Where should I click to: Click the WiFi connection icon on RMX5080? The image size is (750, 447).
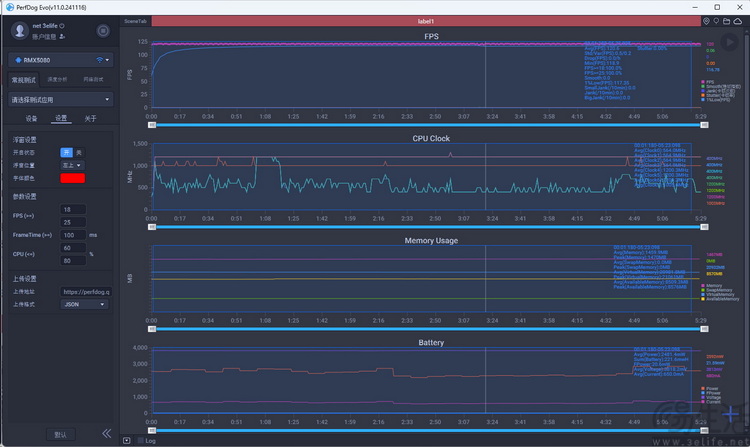(x=99, y=60)
